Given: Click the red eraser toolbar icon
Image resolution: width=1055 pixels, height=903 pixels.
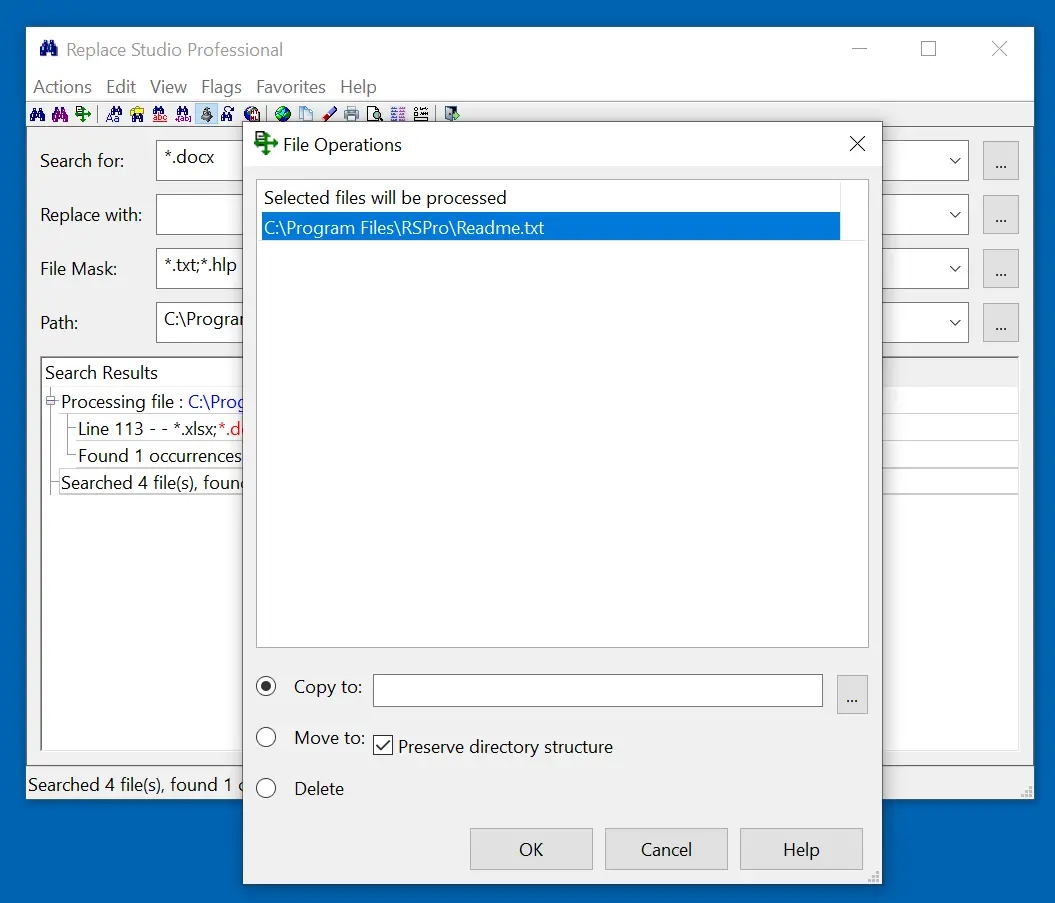Looking at the screenshot, I should (329, 114).
